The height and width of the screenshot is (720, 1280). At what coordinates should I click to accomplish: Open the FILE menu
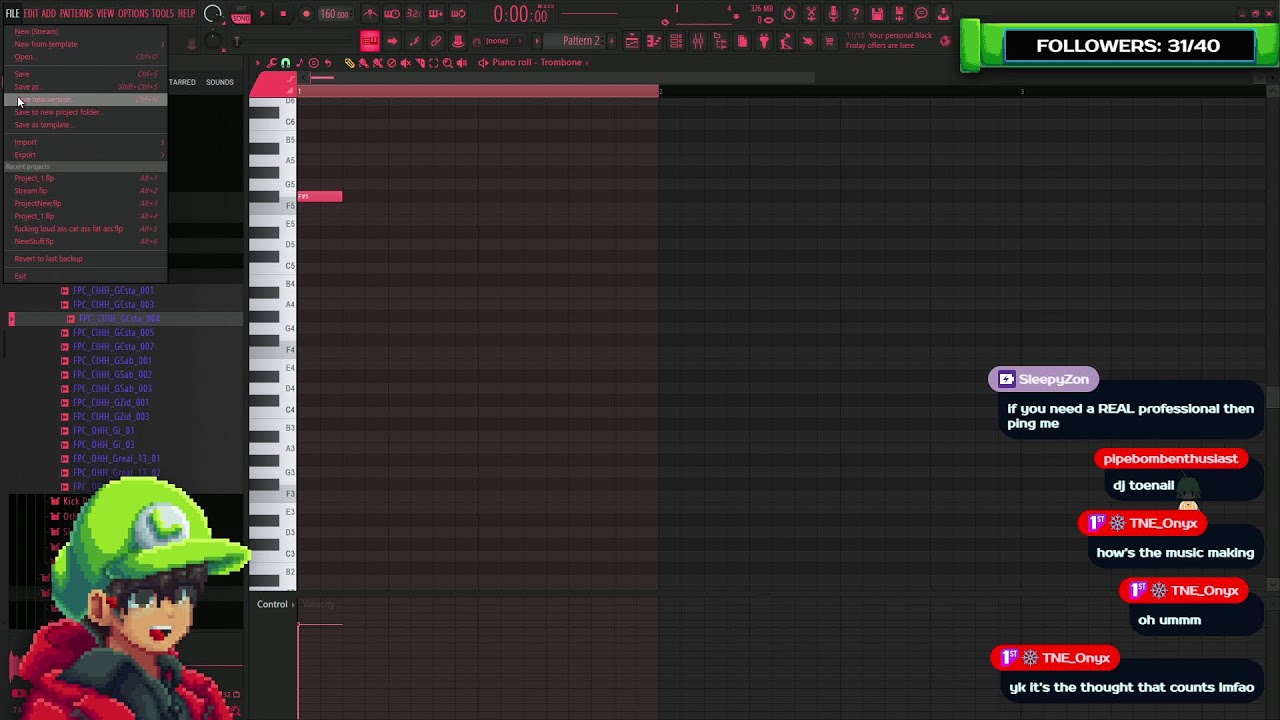click(12, 13)
